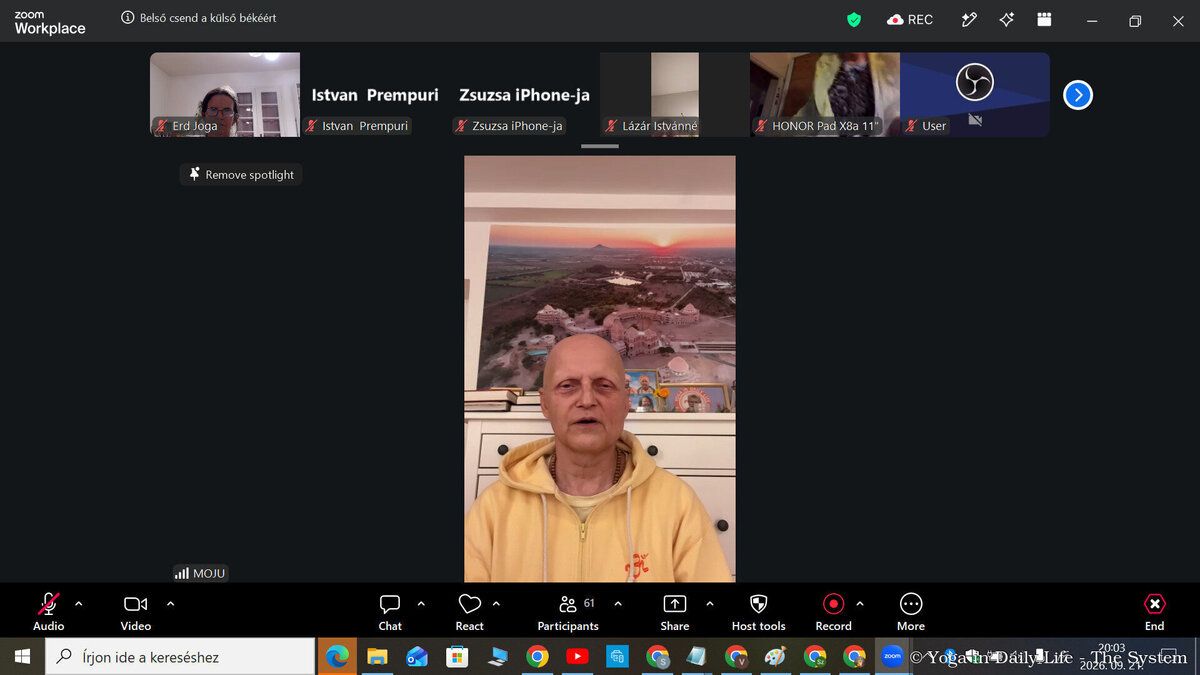1200x675 pixels.
Task: Click the taskbar search box
Action: [x=181, y=657]
